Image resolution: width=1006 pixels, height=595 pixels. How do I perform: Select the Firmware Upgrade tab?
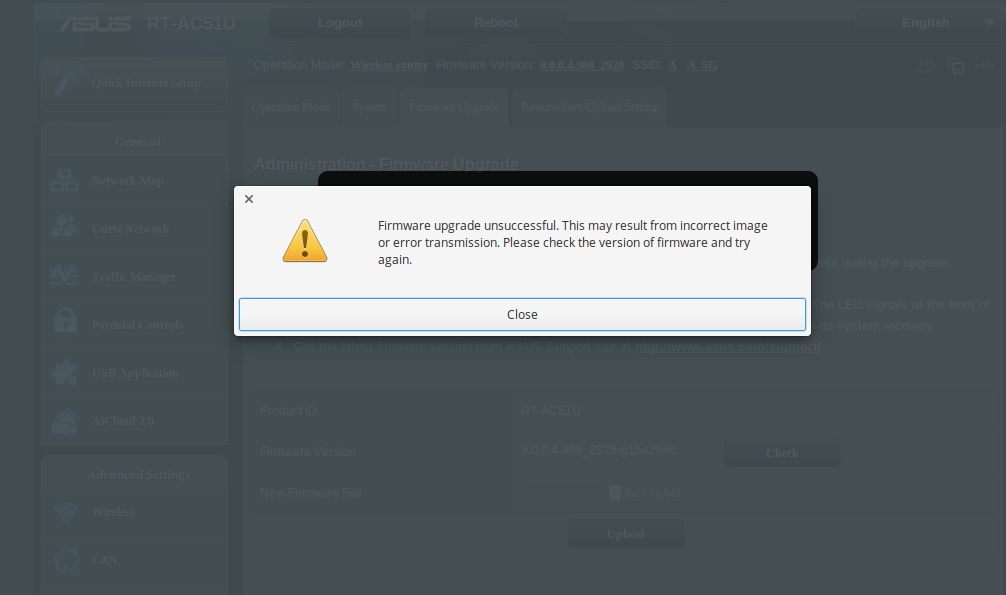[454, 107]
